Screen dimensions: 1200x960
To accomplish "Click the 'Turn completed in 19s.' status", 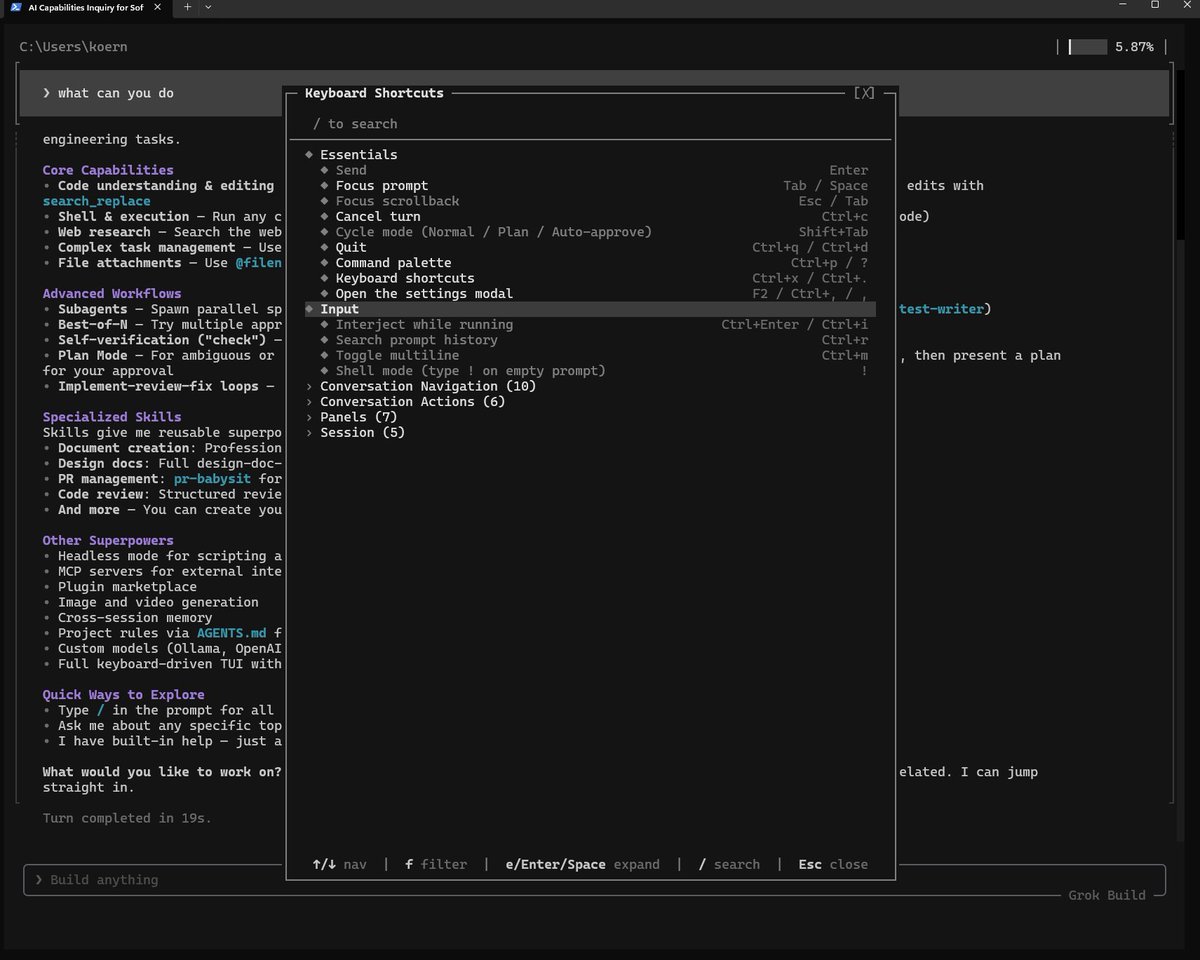I will click(127, 818).
